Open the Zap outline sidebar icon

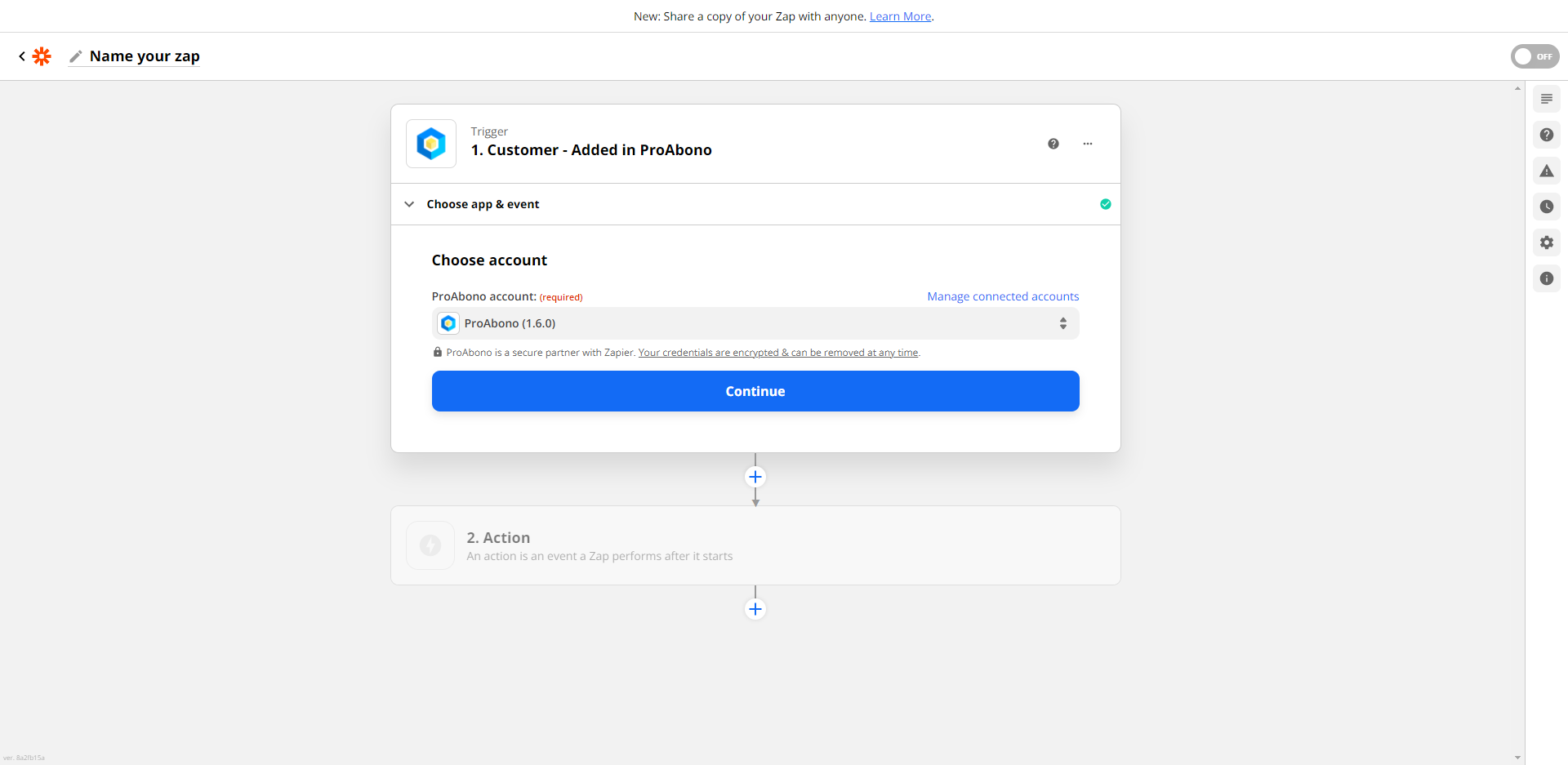pyautogui.click(x=1547, y=99)
